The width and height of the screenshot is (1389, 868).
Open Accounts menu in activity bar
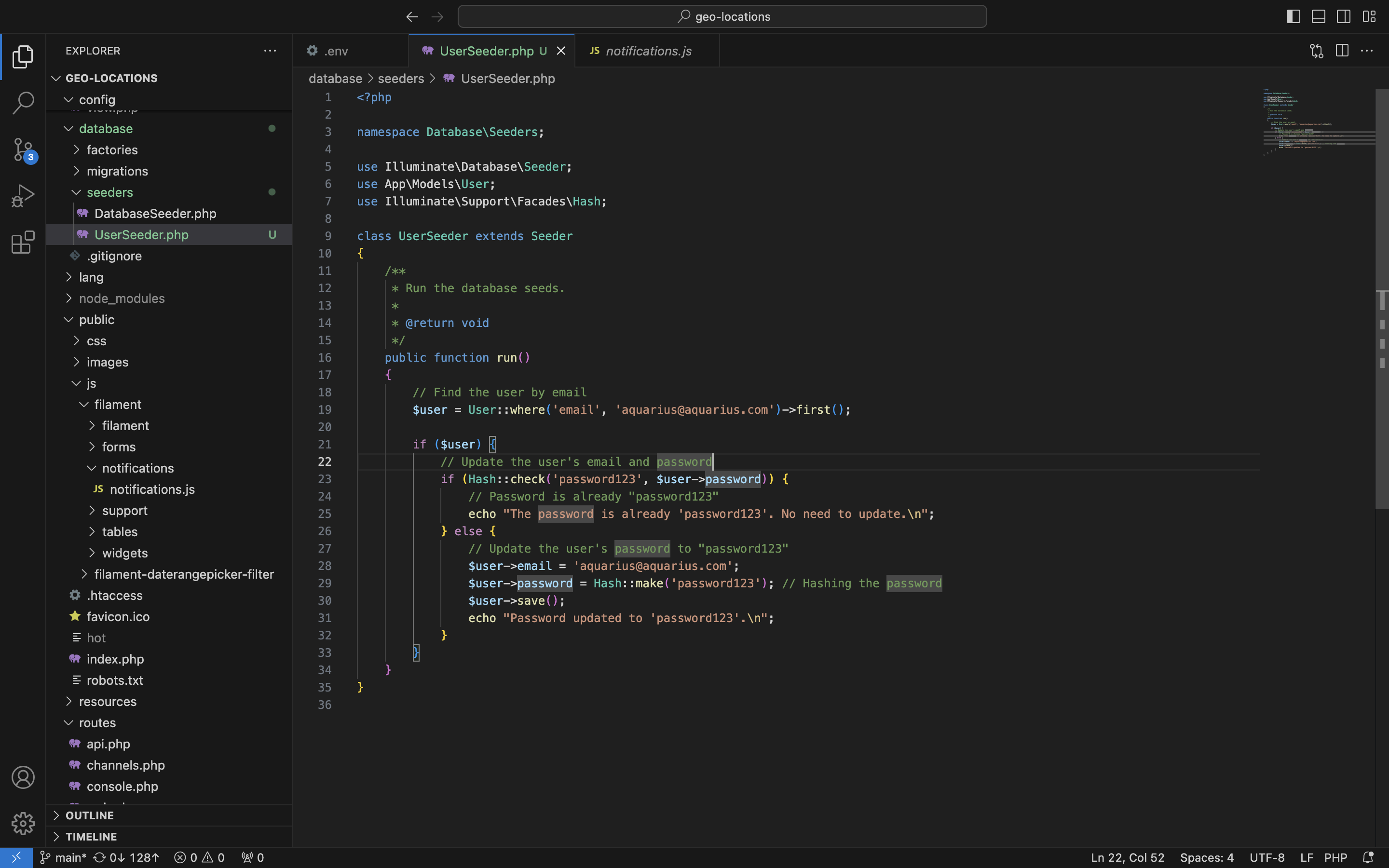[23, 777]
